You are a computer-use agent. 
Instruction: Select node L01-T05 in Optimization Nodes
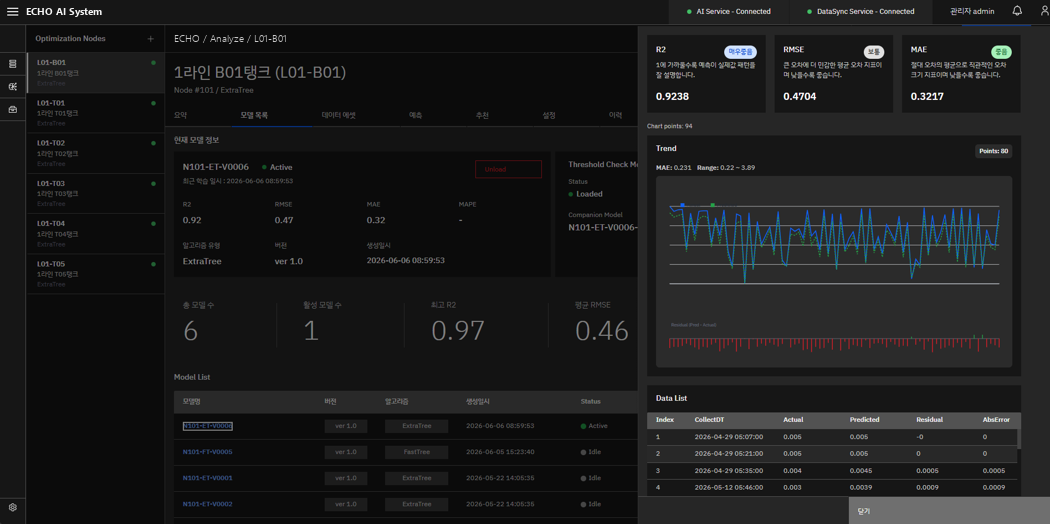point(96,273)
